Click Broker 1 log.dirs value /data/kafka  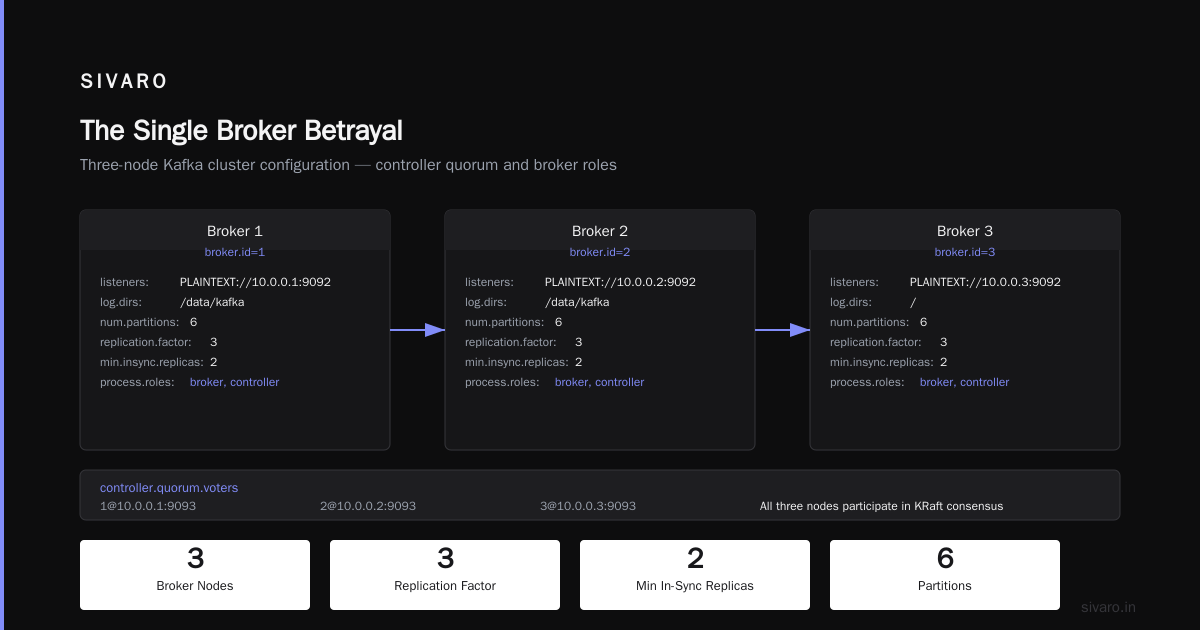click(212, 302)
